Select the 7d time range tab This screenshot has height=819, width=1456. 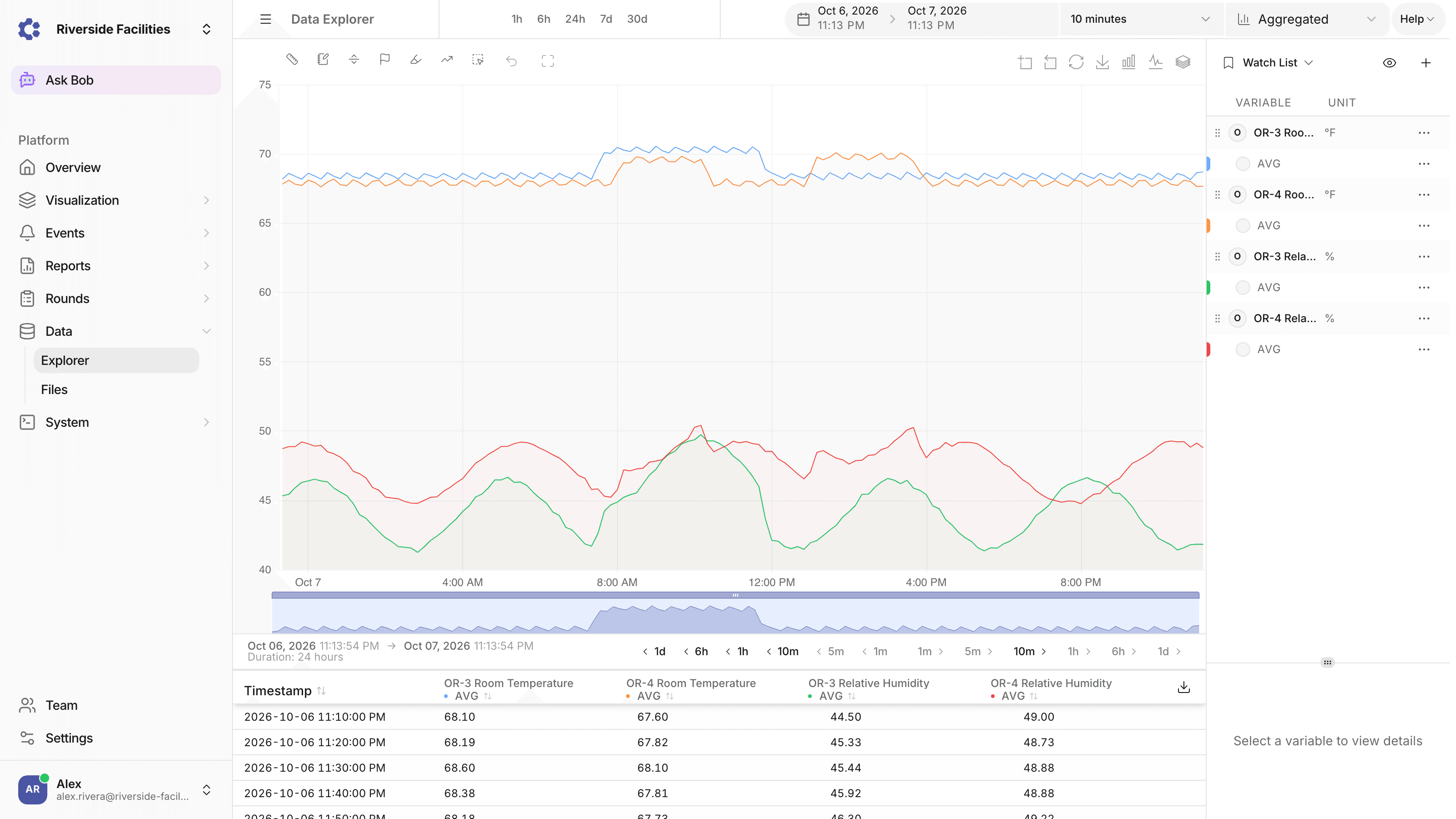click(606, 19)
